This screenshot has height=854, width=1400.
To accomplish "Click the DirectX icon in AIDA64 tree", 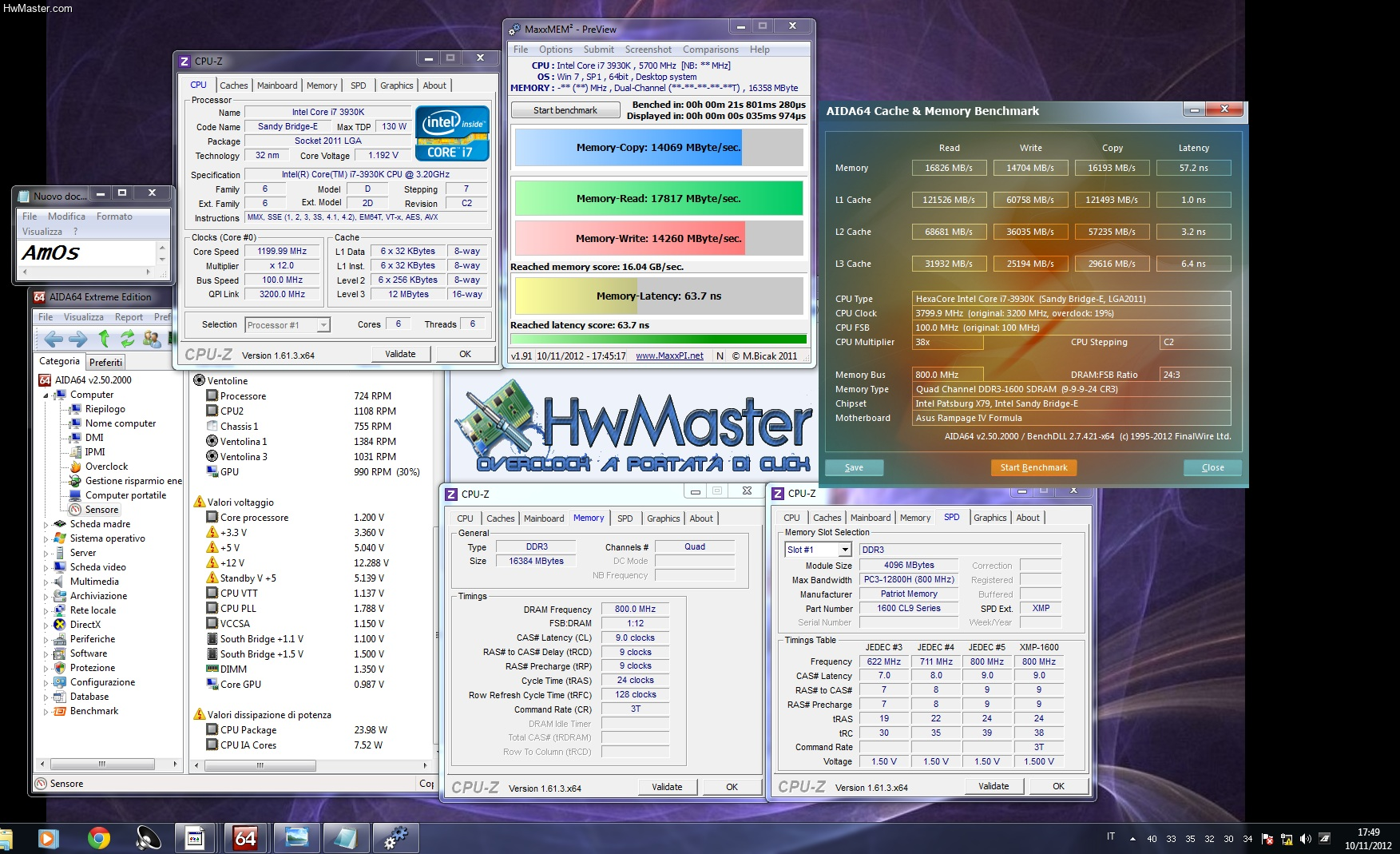I will click(59, 625).
